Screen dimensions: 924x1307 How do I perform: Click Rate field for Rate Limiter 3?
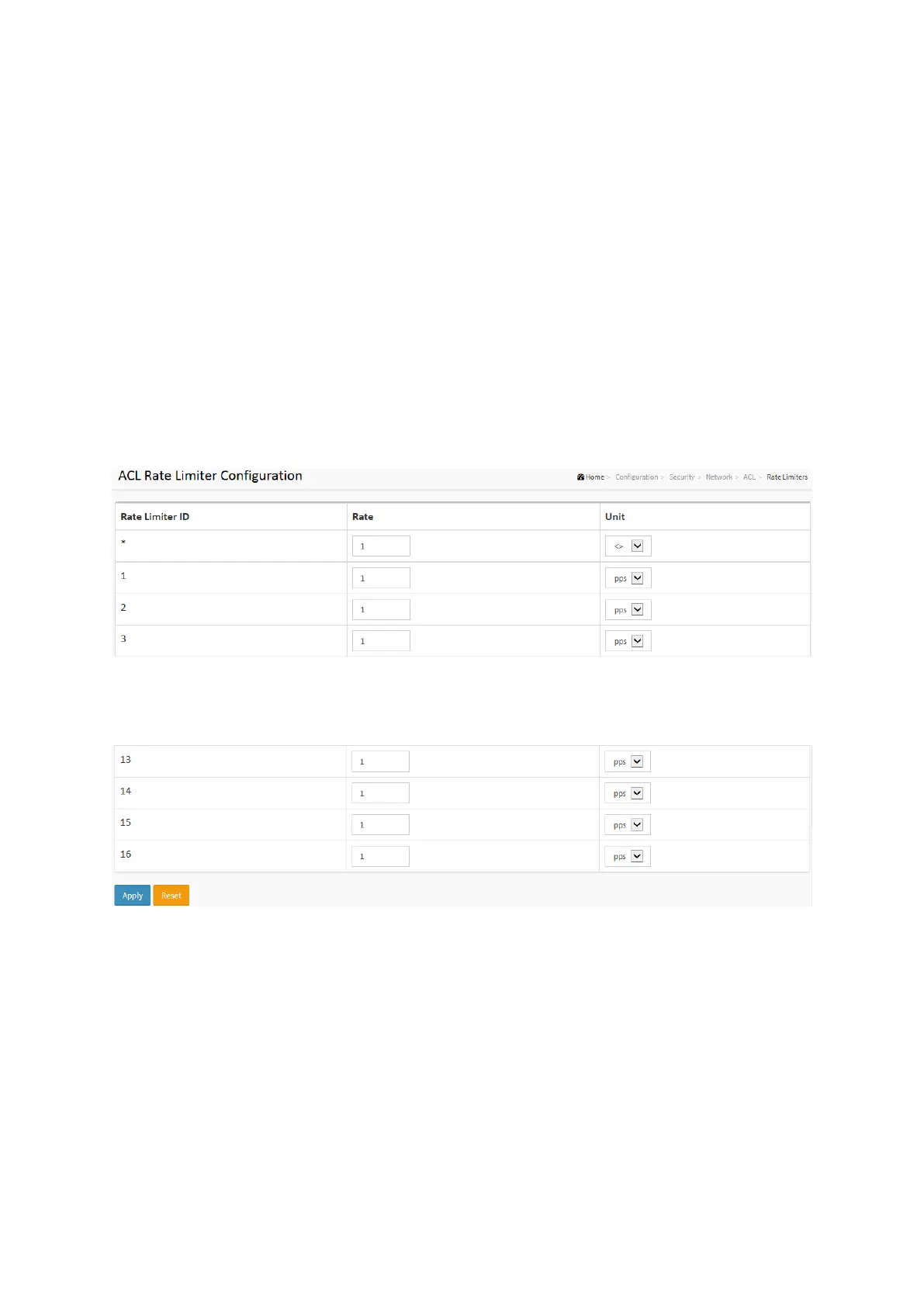(381, 641)
